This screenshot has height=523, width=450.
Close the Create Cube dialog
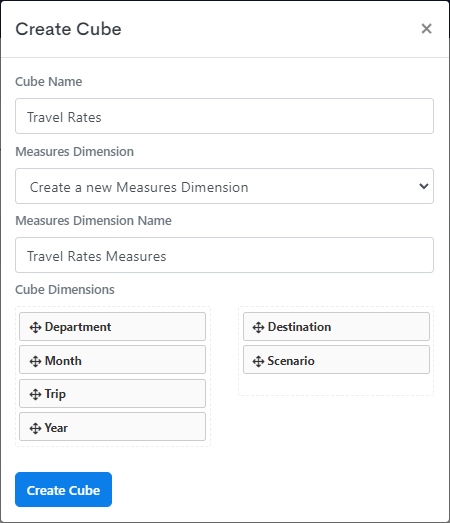(426, 29)
